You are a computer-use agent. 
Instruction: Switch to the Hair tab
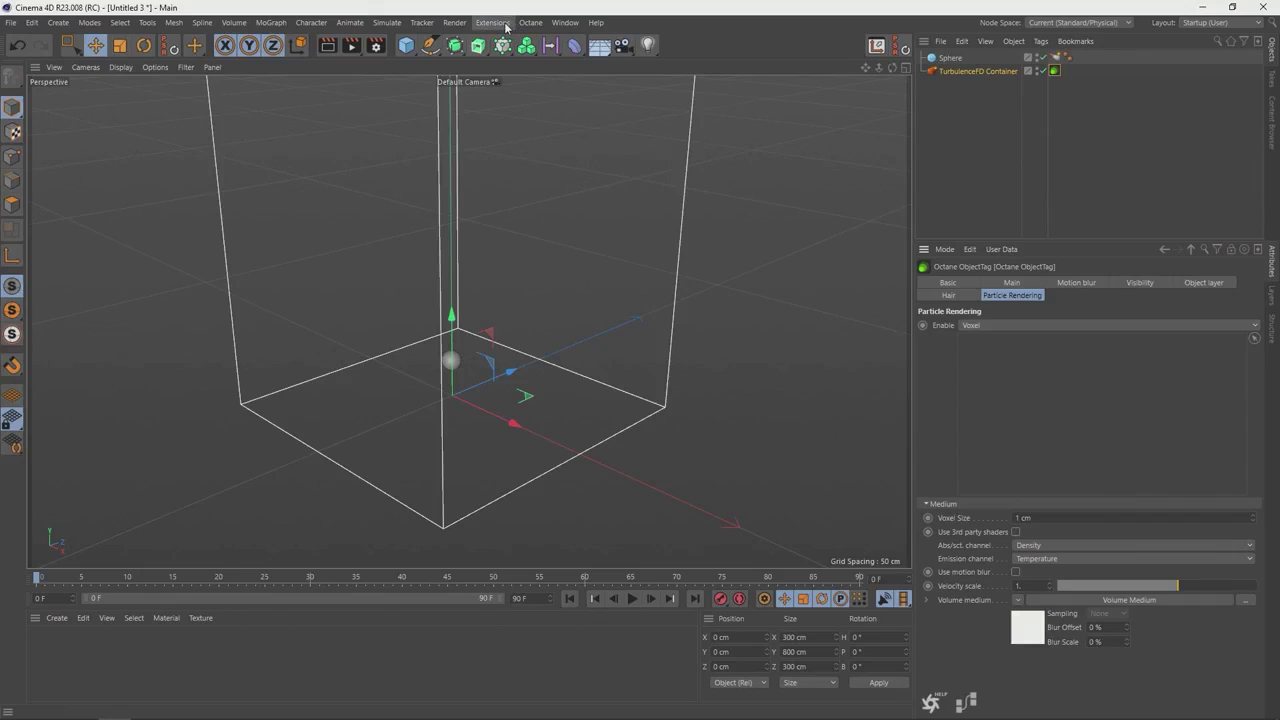coord(949,296)
